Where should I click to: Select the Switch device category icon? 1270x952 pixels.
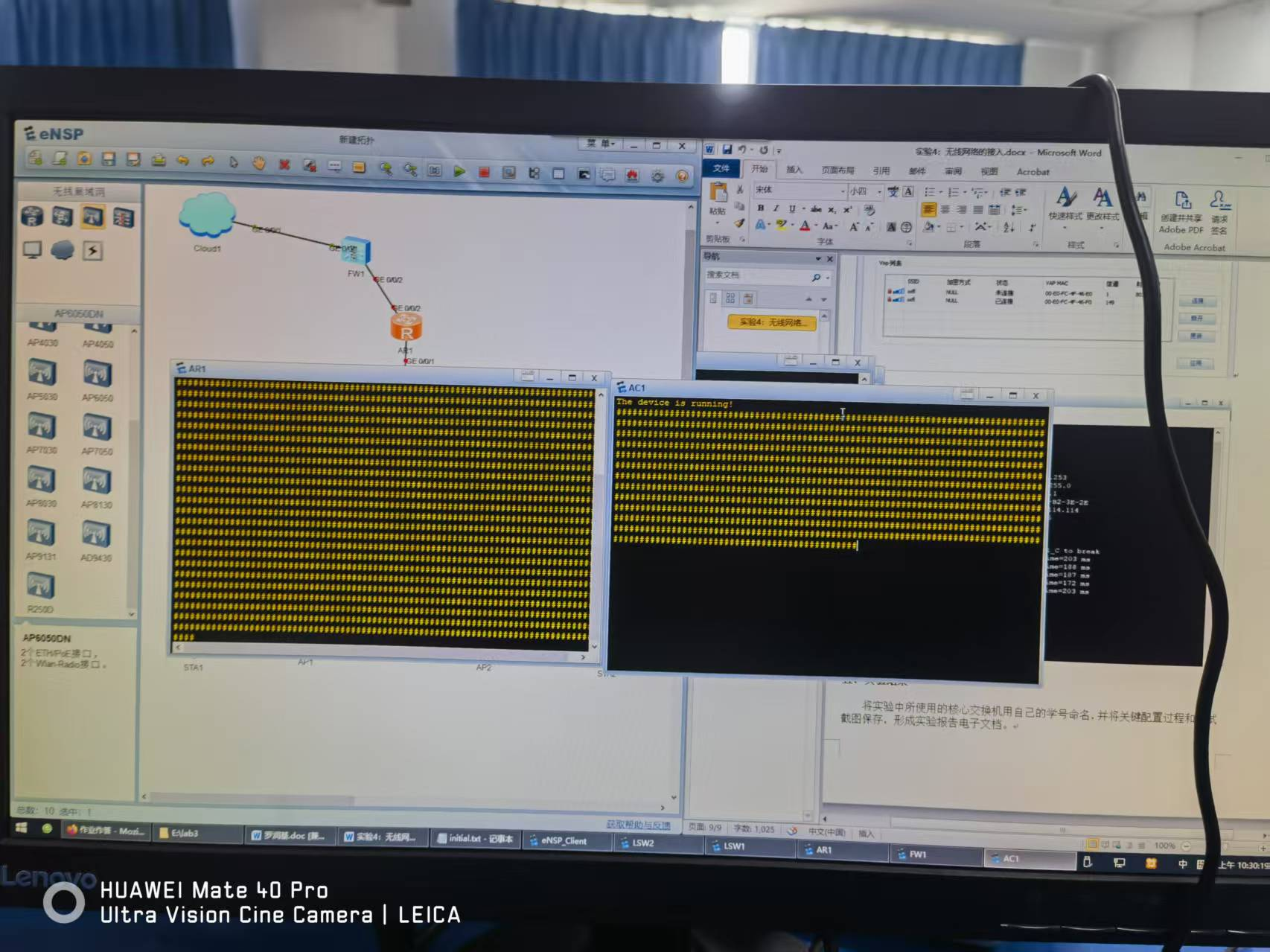tap(63, 217)
